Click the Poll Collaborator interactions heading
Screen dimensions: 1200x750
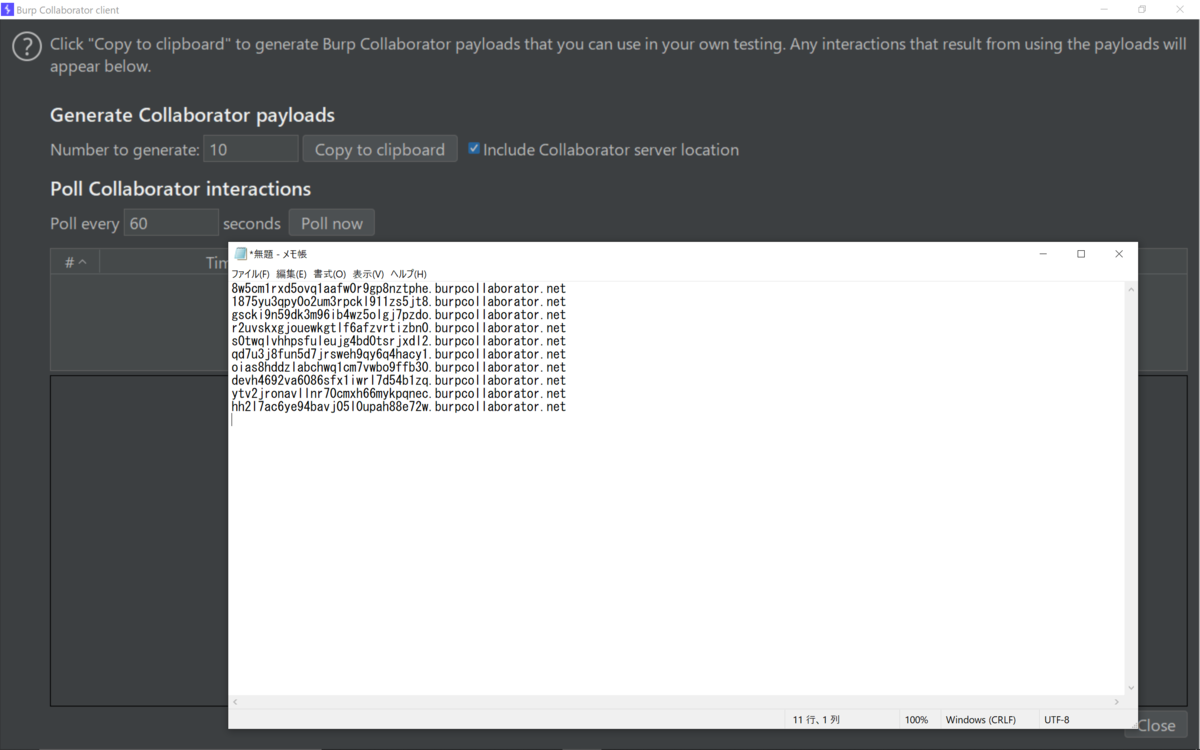180,189
